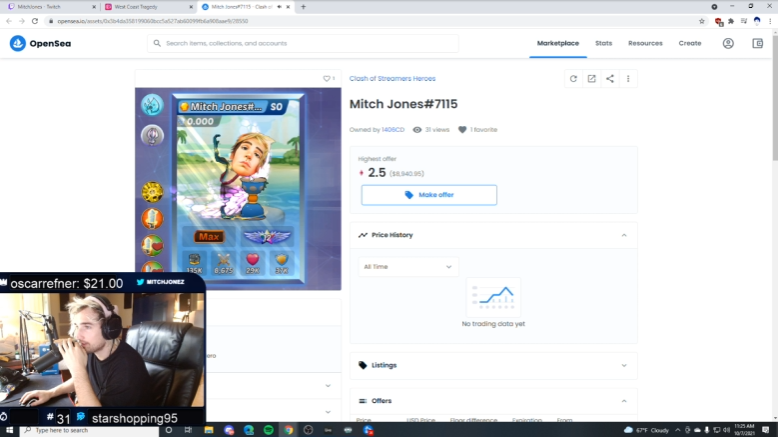Click the Mitch Jones NFT card image
The height and width of the screenshot is (437, 778).
pyautogui.click(x=238, y=188)
